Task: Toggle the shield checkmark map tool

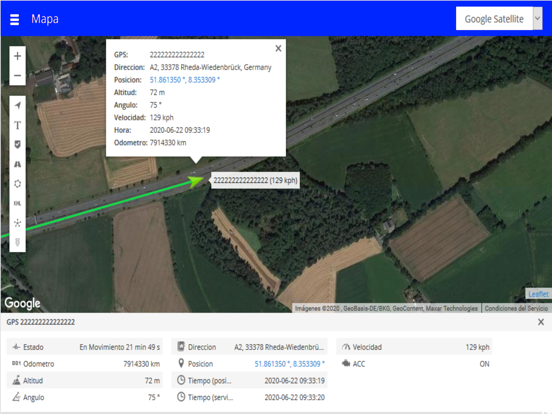Action: click(18, 144)
